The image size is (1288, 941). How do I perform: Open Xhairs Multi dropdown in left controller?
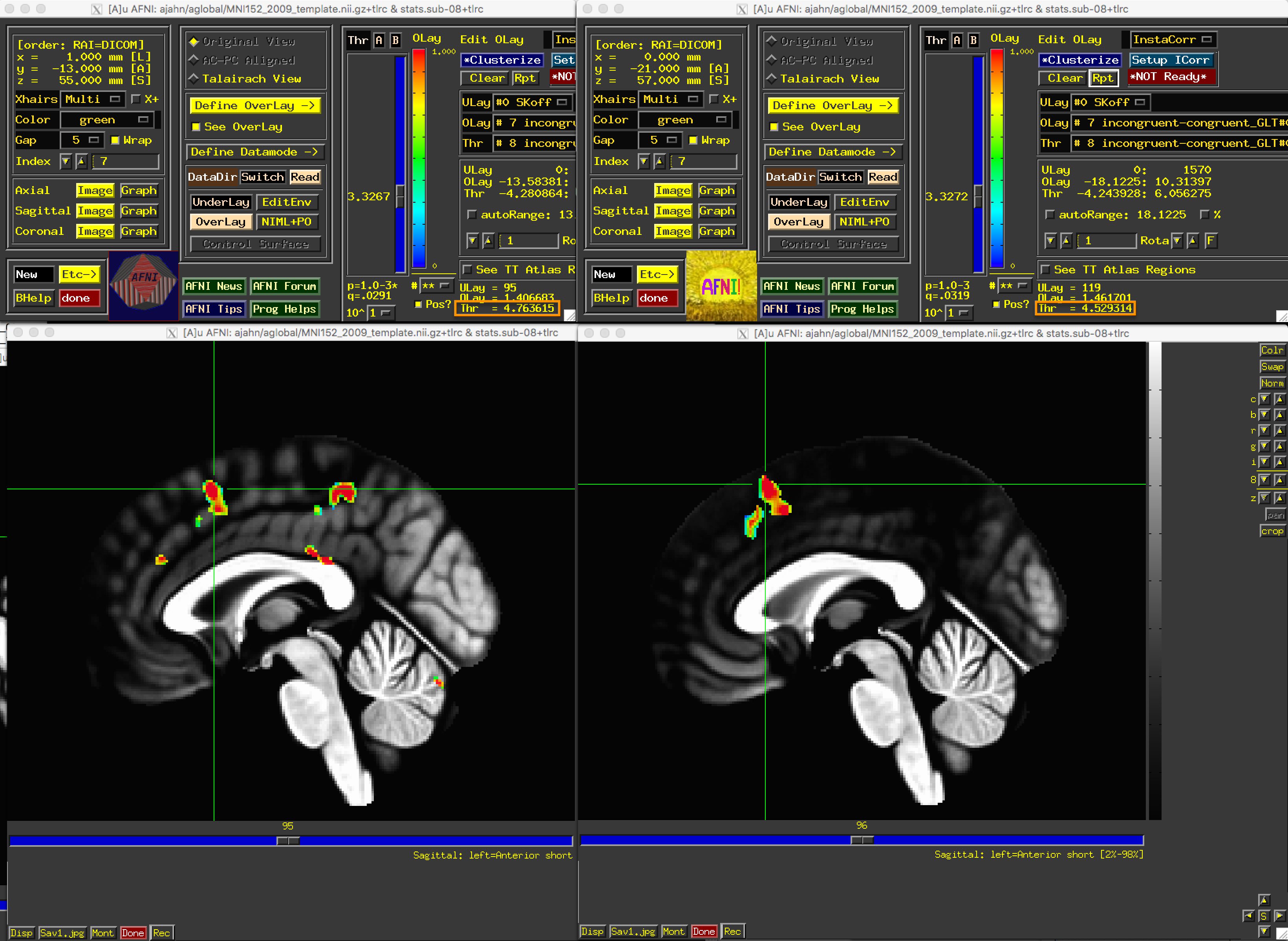point(93,99)
